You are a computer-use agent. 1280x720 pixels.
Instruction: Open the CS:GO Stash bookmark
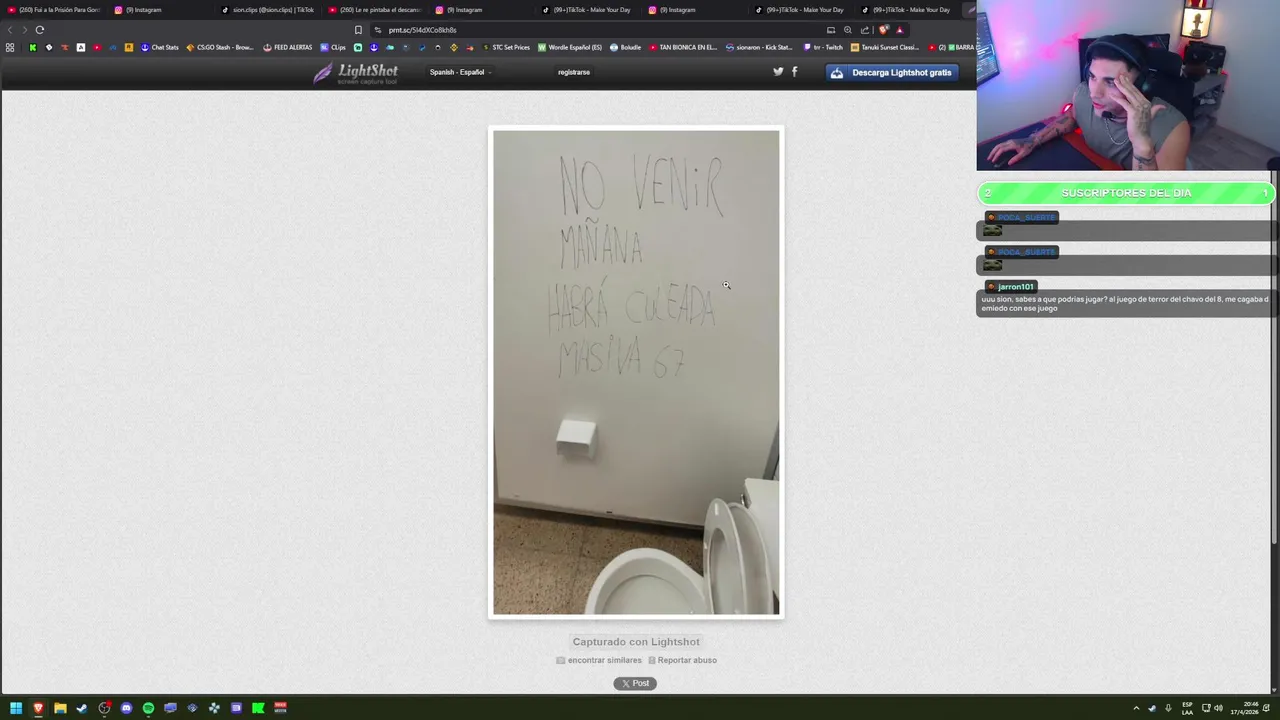pyautogui.click(x=220, y=47)
